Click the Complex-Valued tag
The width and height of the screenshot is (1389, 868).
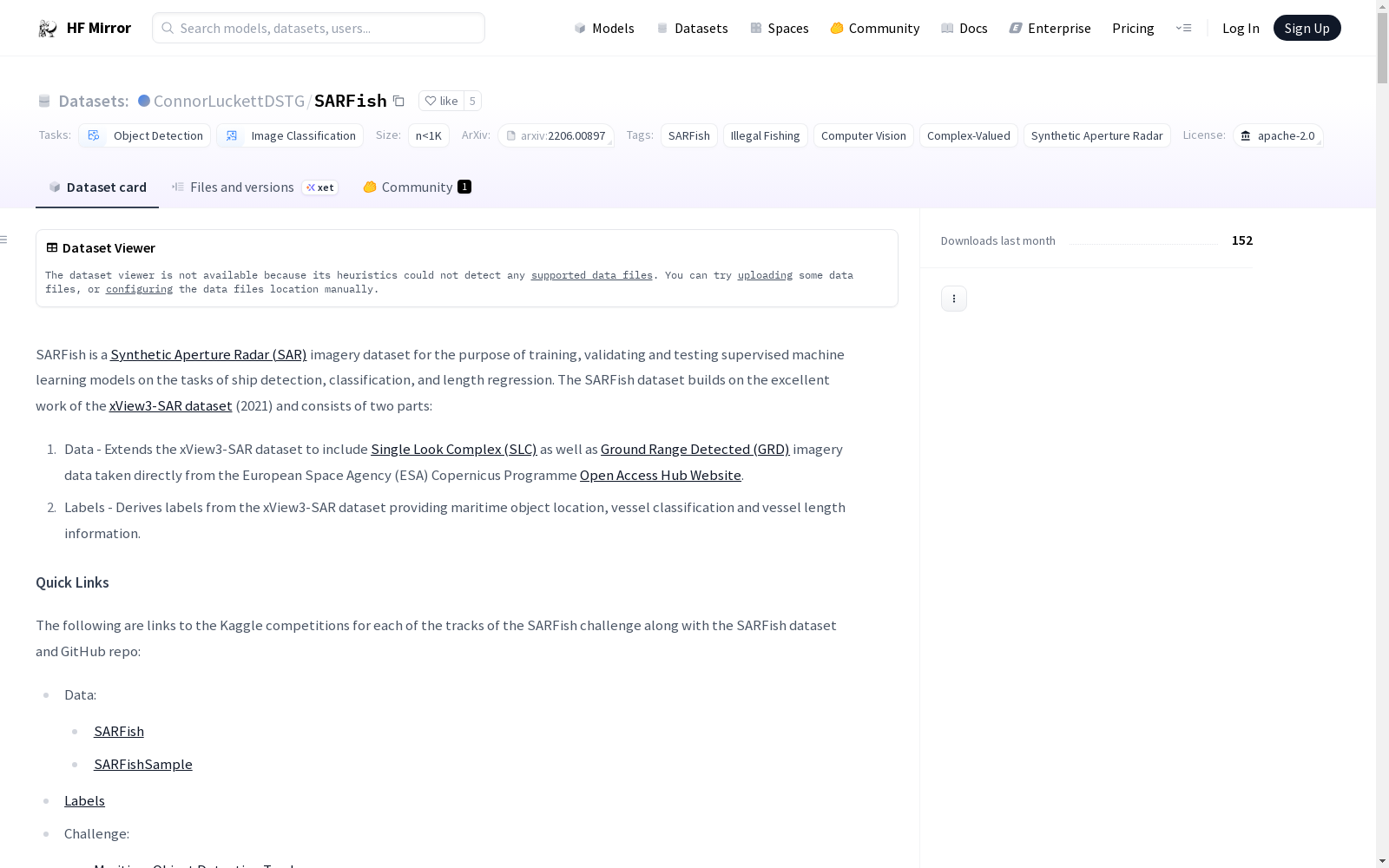[x=969, y=135]
